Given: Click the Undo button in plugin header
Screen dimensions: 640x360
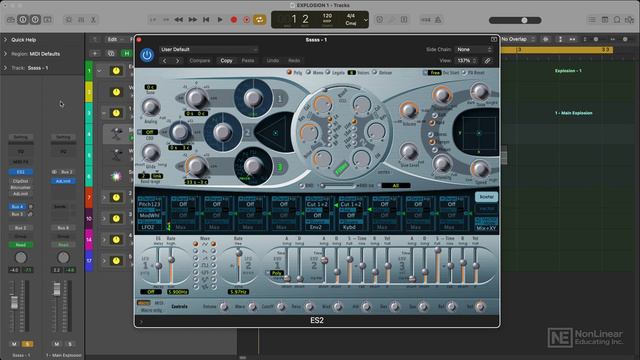Looking at the screenshot, I should point(273,60).
